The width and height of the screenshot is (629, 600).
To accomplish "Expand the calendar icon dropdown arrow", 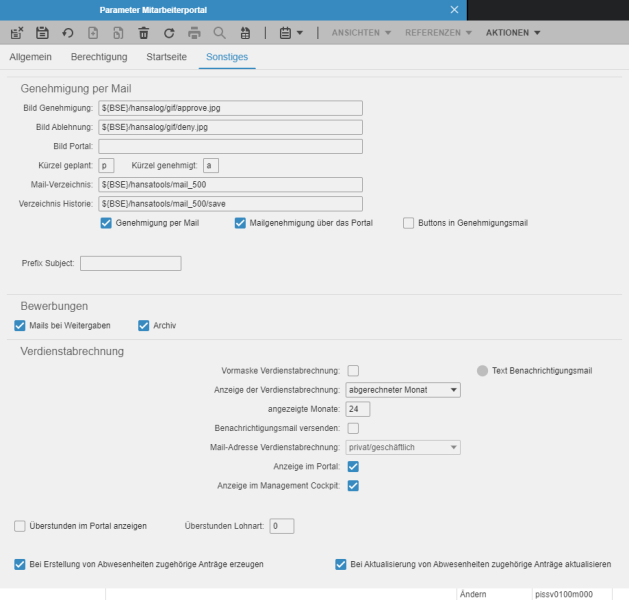I will (x=300, y=33).
